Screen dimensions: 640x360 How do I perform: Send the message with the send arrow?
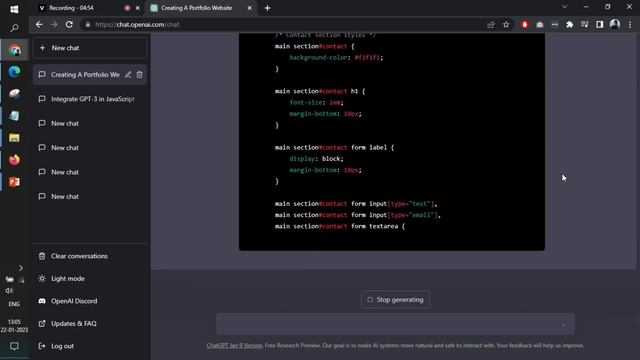(x=564, y=325)
